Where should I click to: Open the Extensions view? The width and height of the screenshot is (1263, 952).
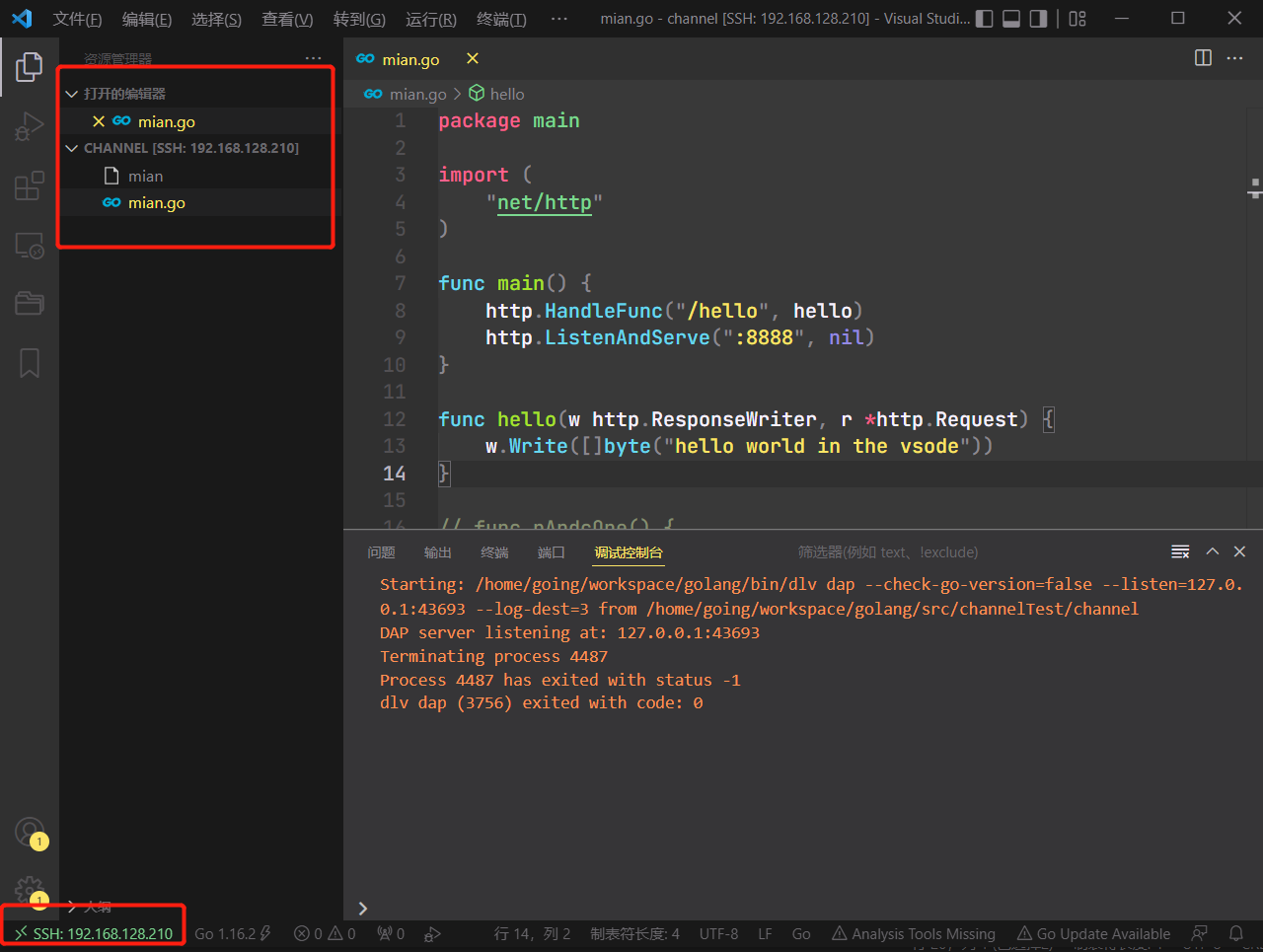(x=30, y=185)
